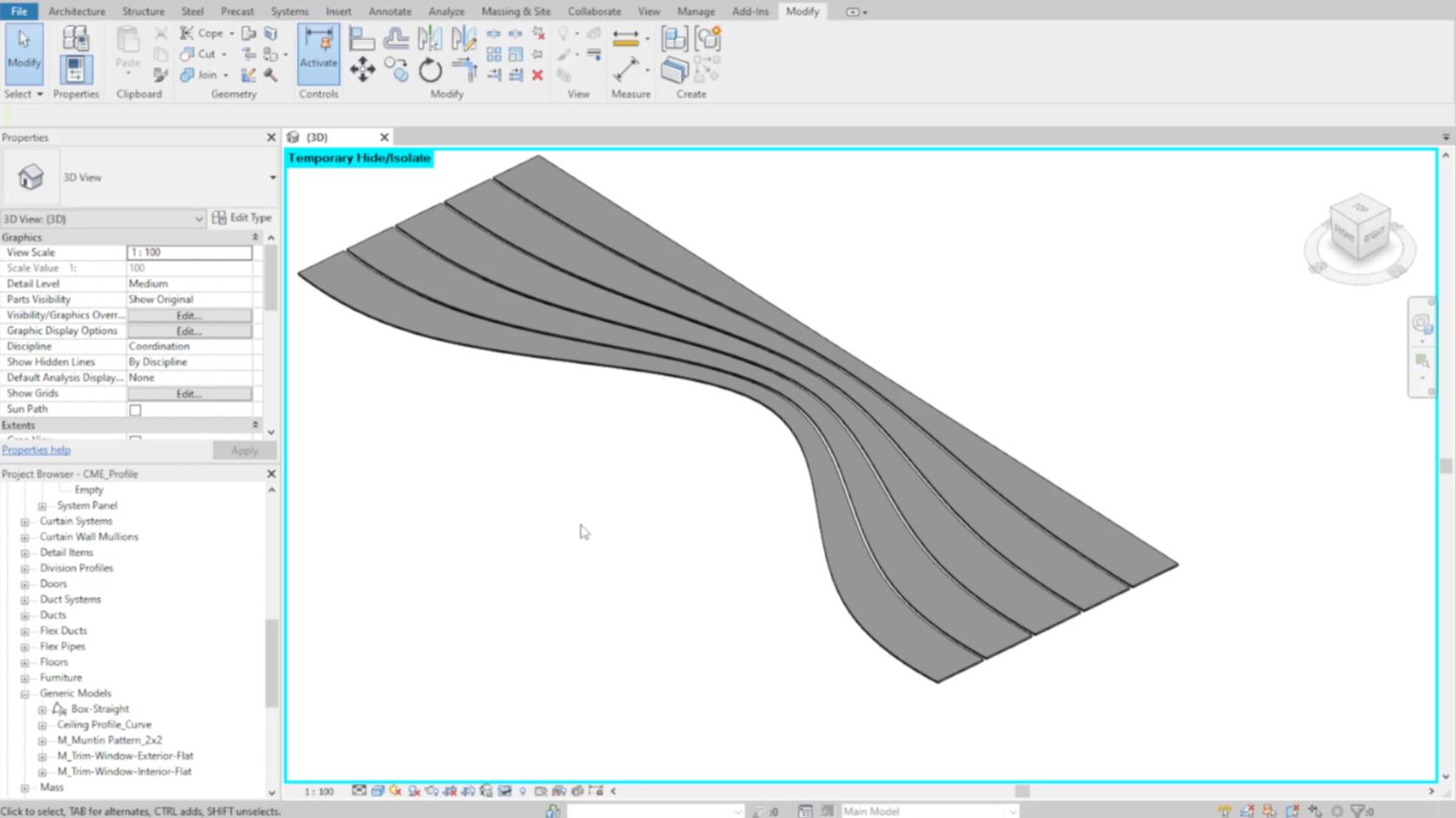Open the 3D View type selector dropdown

tap(272, 178)
